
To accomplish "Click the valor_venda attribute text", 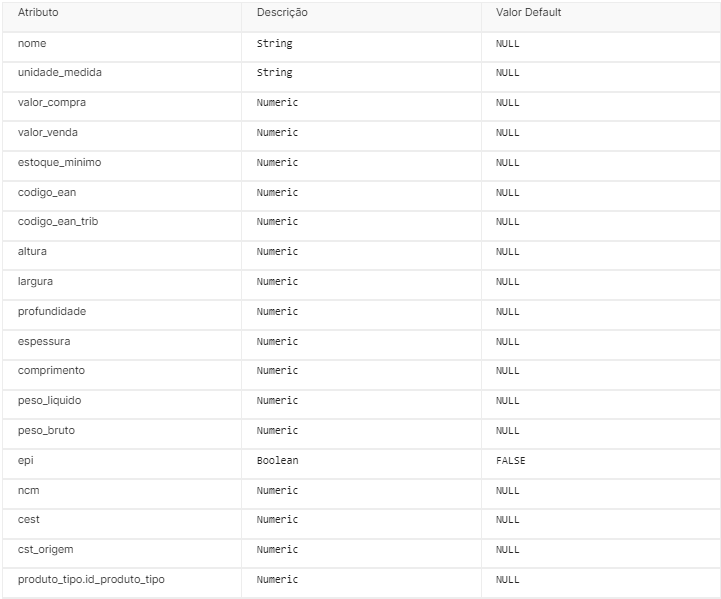I will tap(48, 132).
